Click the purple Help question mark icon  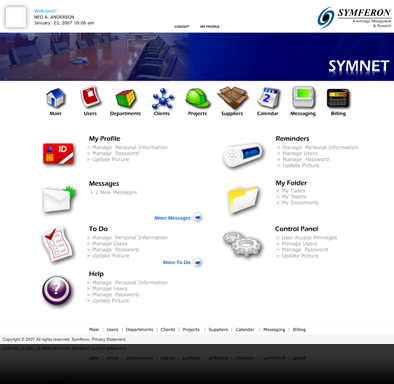coord(57,290)
